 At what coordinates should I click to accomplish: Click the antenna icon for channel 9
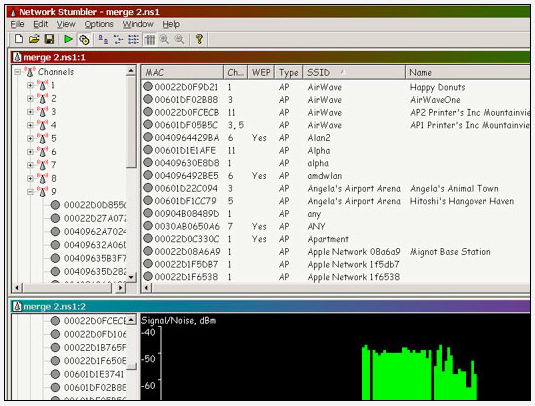(x=42, y=191)
